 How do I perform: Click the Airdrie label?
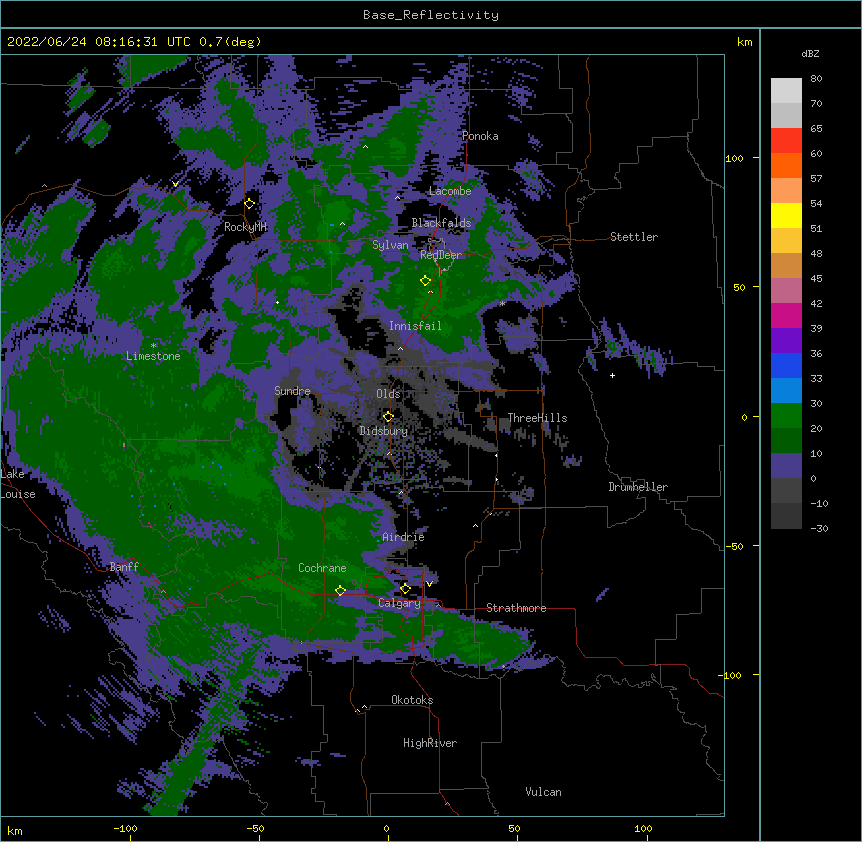point(403,537)
